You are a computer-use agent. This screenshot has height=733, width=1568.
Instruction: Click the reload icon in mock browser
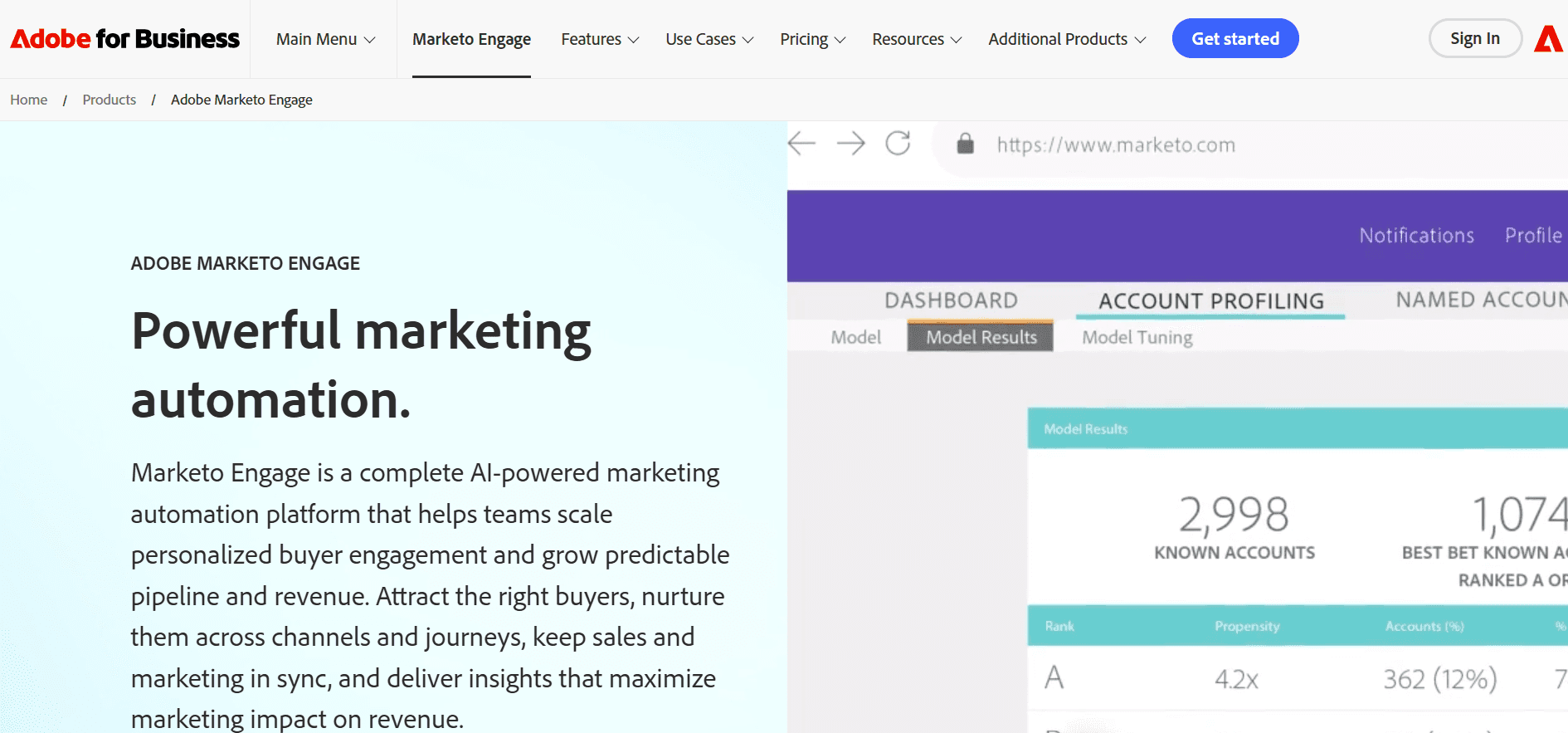(898, 144)
